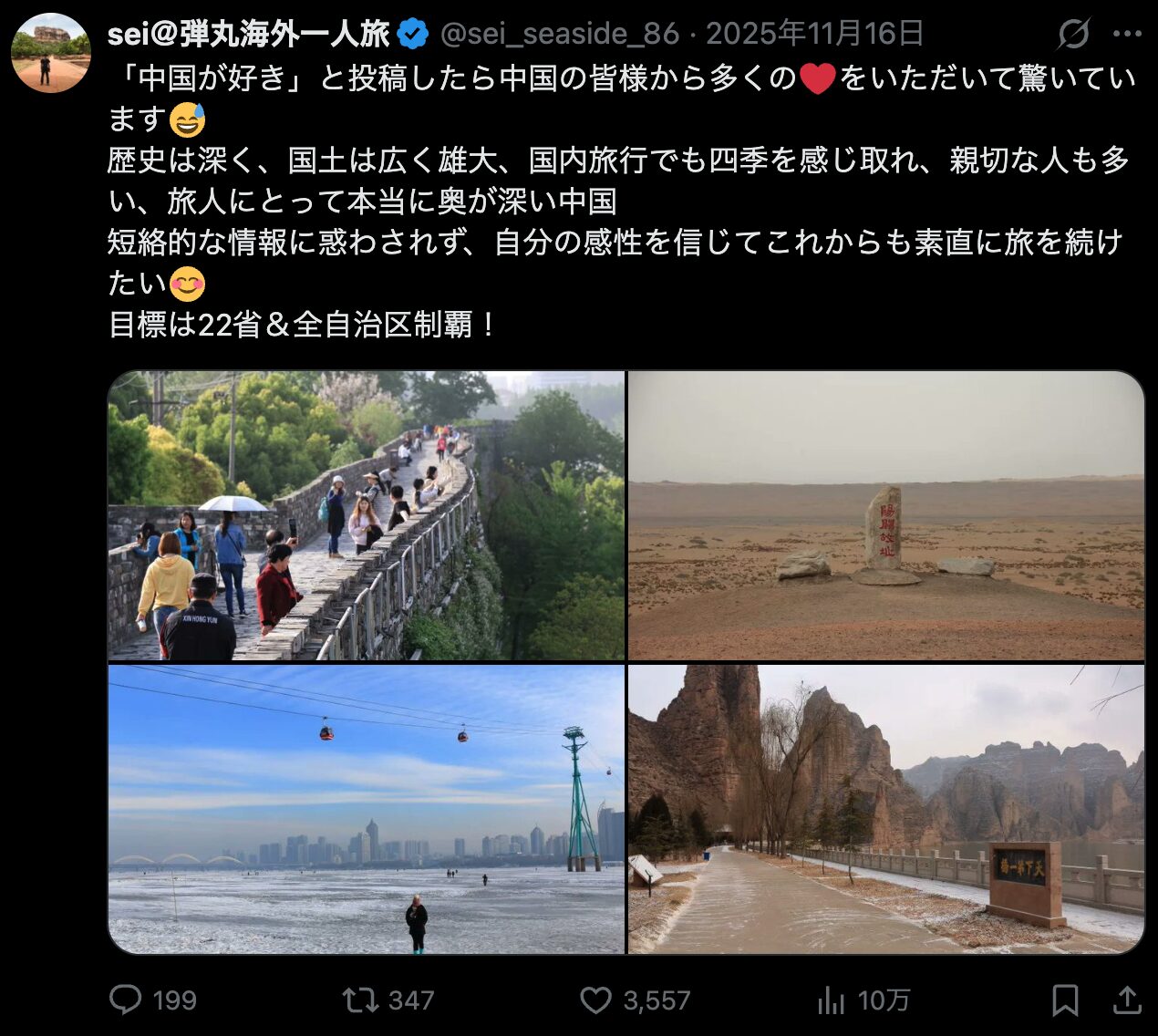The image size is (1158, 1036).
Task: Click the repost arrows icon
Action: (x=359, y=1000)
